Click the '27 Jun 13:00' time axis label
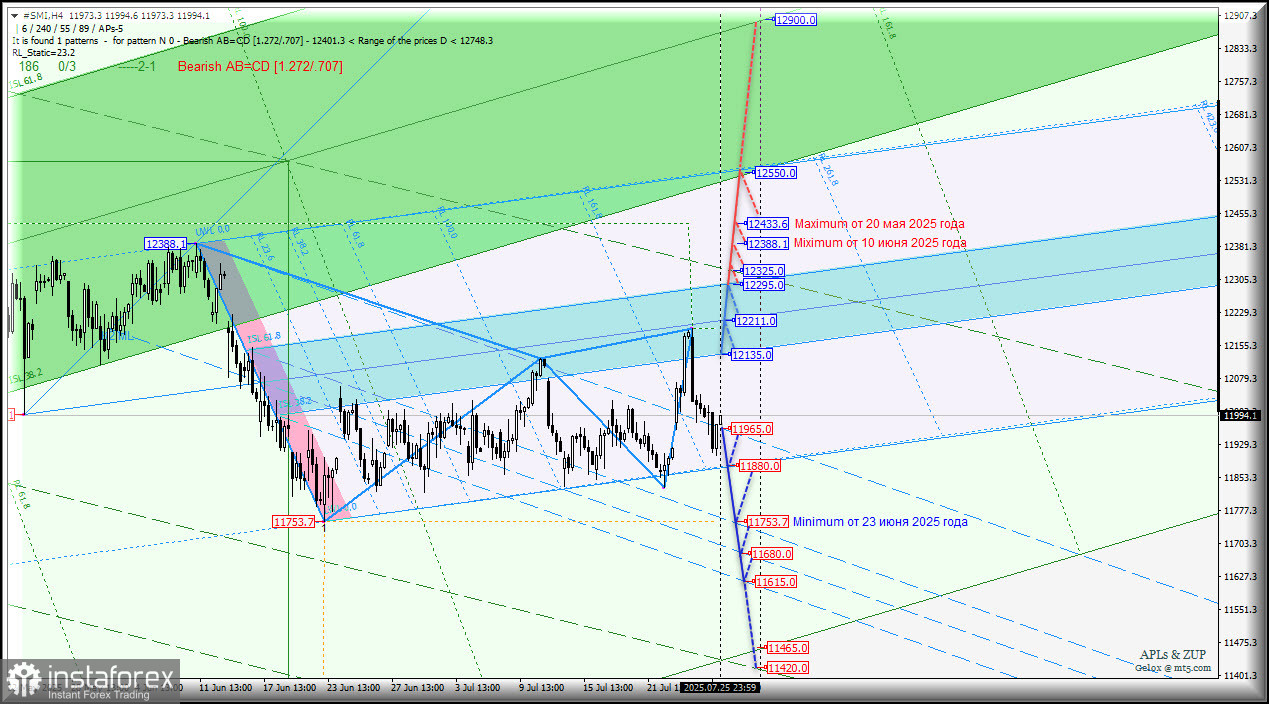Viewport: 1269px width, 704px height. click(417, 688)
